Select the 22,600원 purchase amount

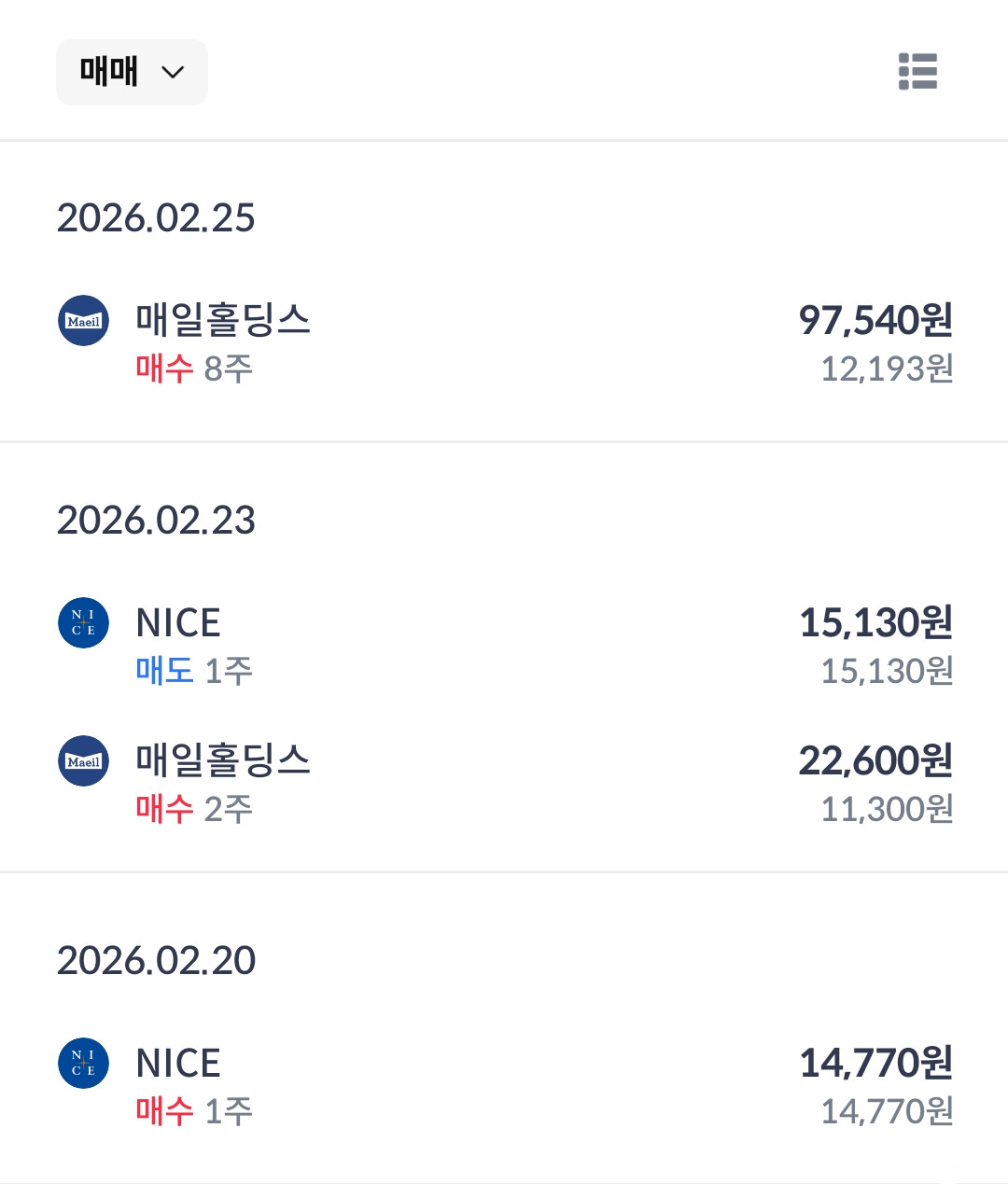coord(875,760)
